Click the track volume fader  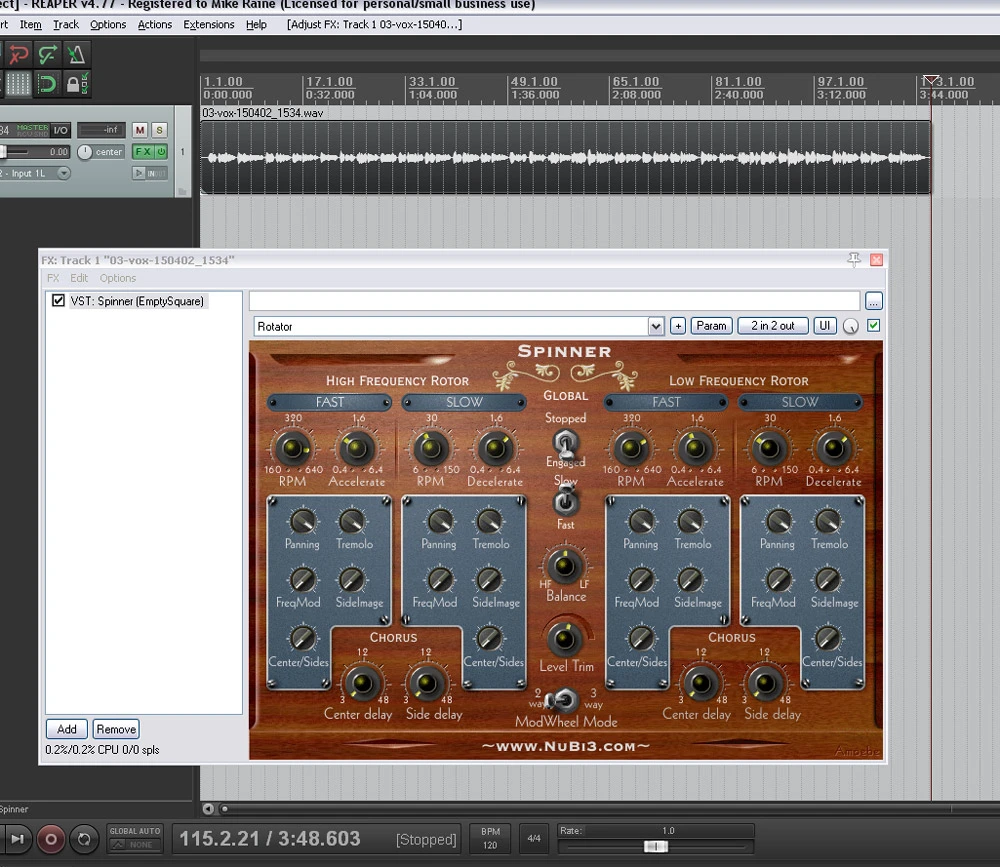click(x=3, y=152)
